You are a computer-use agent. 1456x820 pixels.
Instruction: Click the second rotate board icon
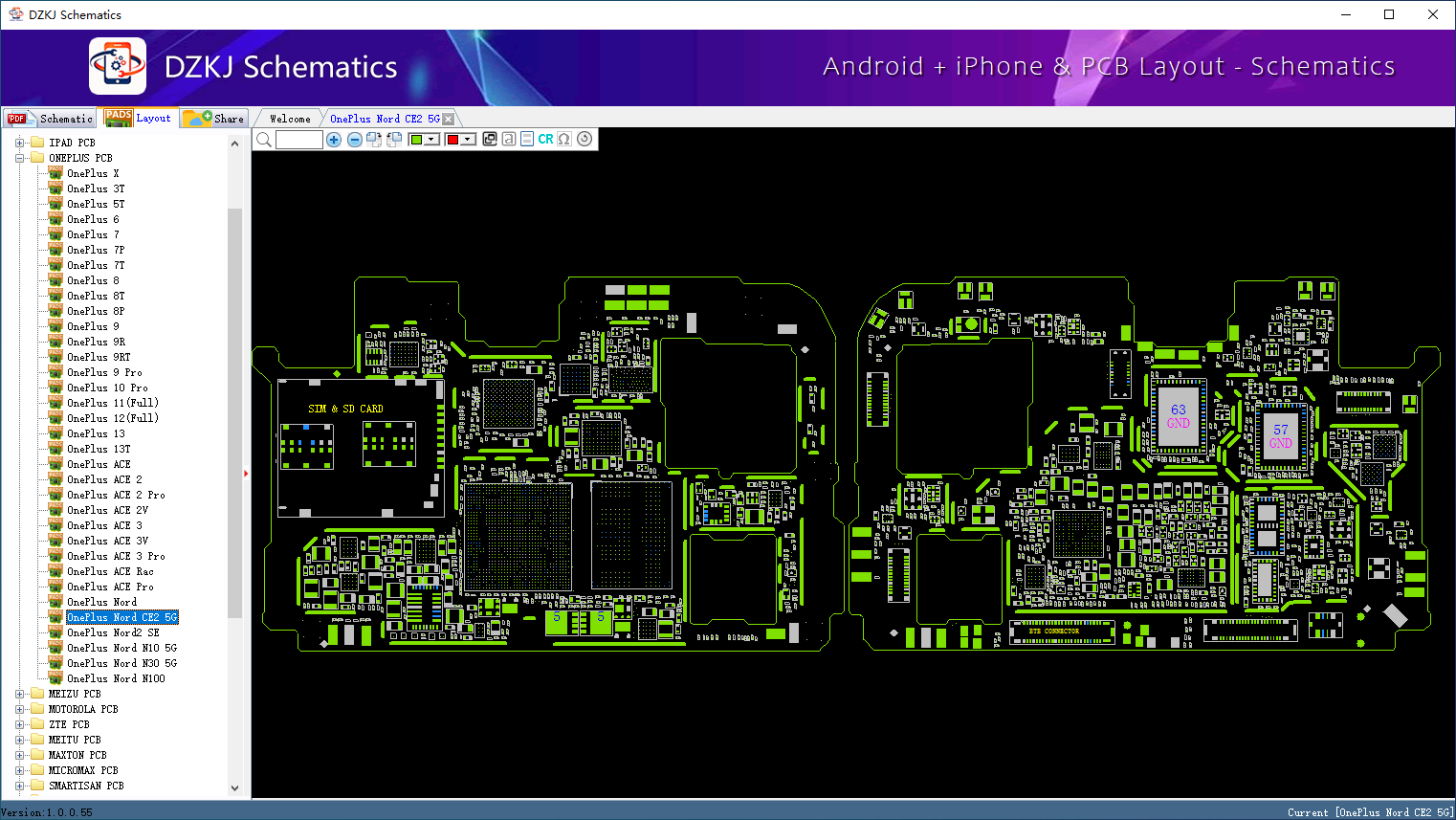tap(393, 140)
